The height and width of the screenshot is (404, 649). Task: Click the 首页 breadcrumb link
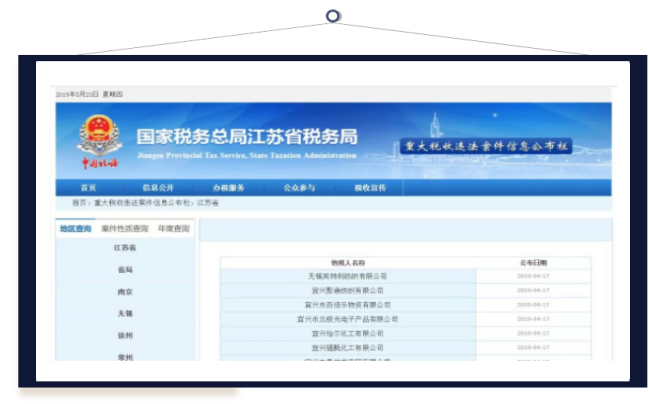click(x=78, y=203)
